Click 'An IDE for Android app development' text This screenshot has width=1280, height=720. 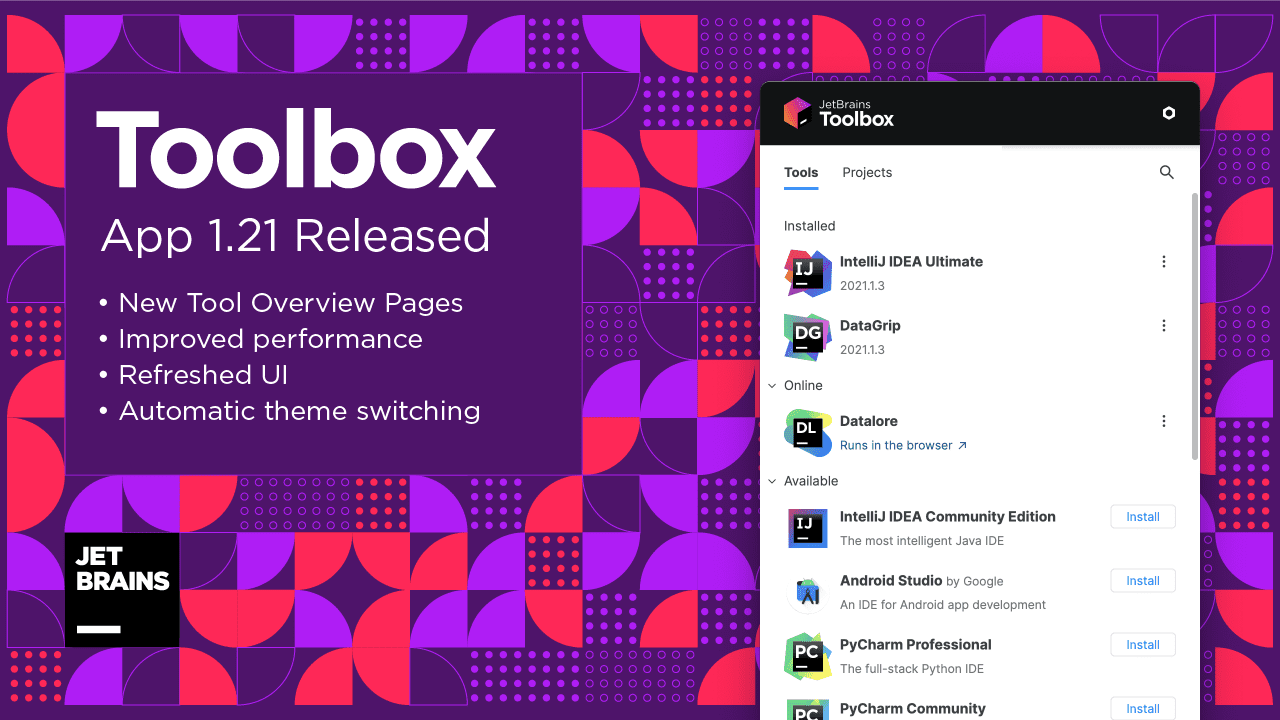[x=943, y=605]
